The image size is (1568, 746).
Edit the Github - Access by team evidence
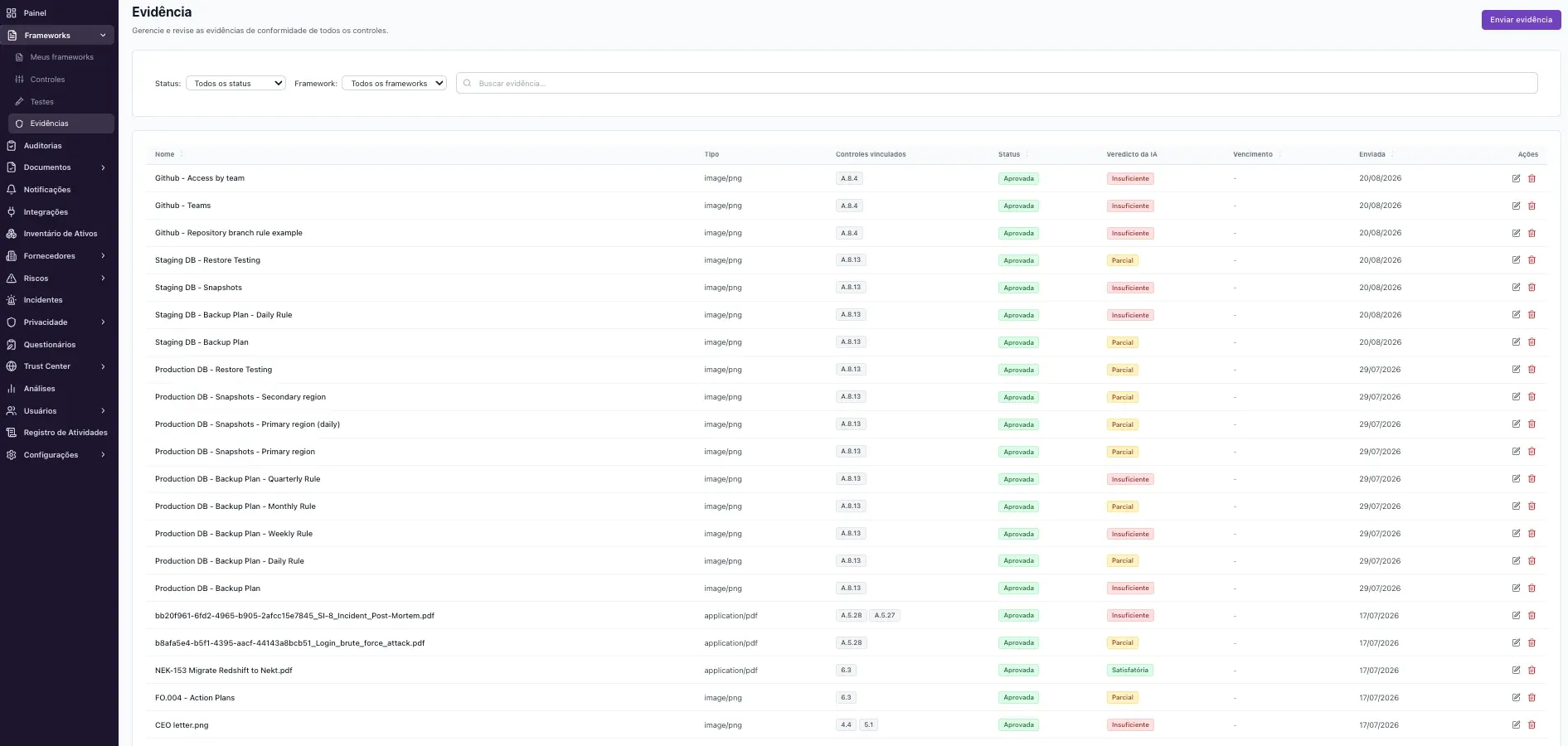coord(1516,178)
